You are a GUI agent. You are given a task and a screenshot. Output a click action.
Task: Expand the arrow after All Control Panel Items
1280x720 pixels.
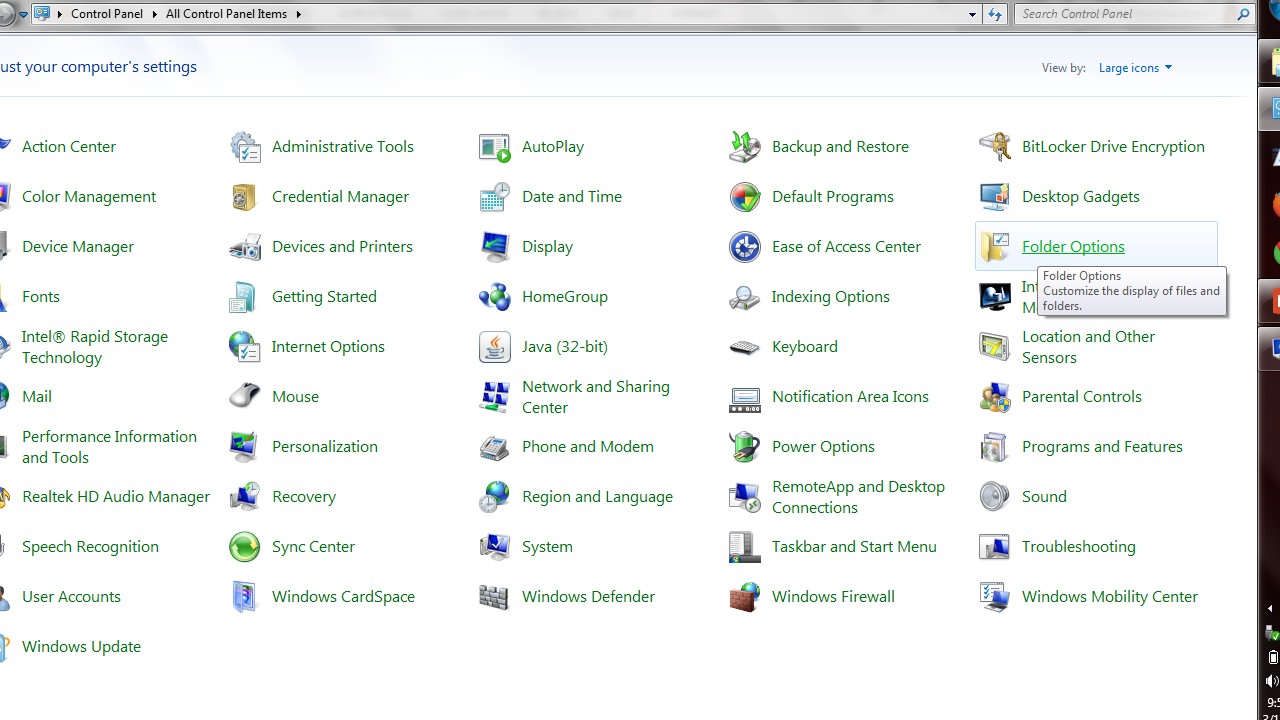(x=298, y=14)
